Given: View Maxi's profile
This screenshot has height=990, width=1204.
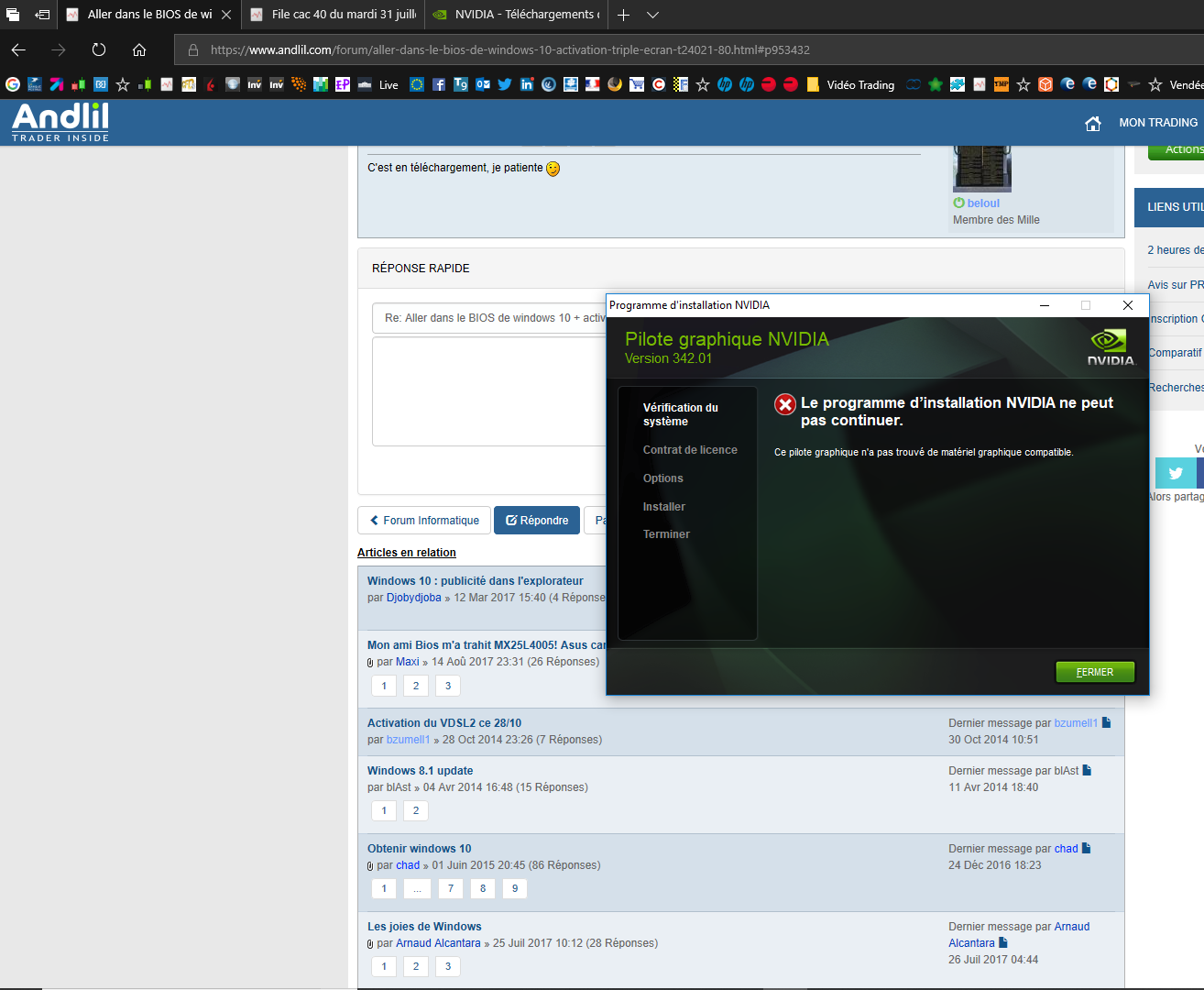Looking at the screenshot, I should click(x=408, y=662).
